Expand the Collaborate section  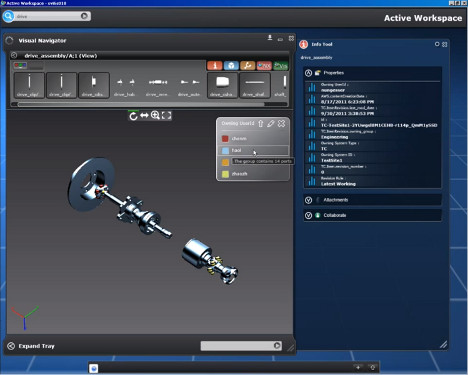[308, 215]
